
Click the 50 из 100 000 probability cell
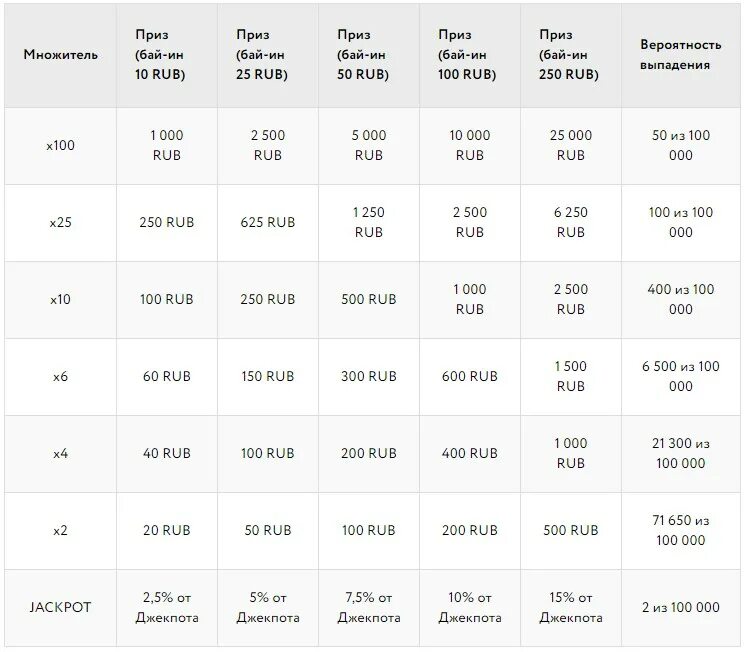pyautogui.click(x=681, y=145)
